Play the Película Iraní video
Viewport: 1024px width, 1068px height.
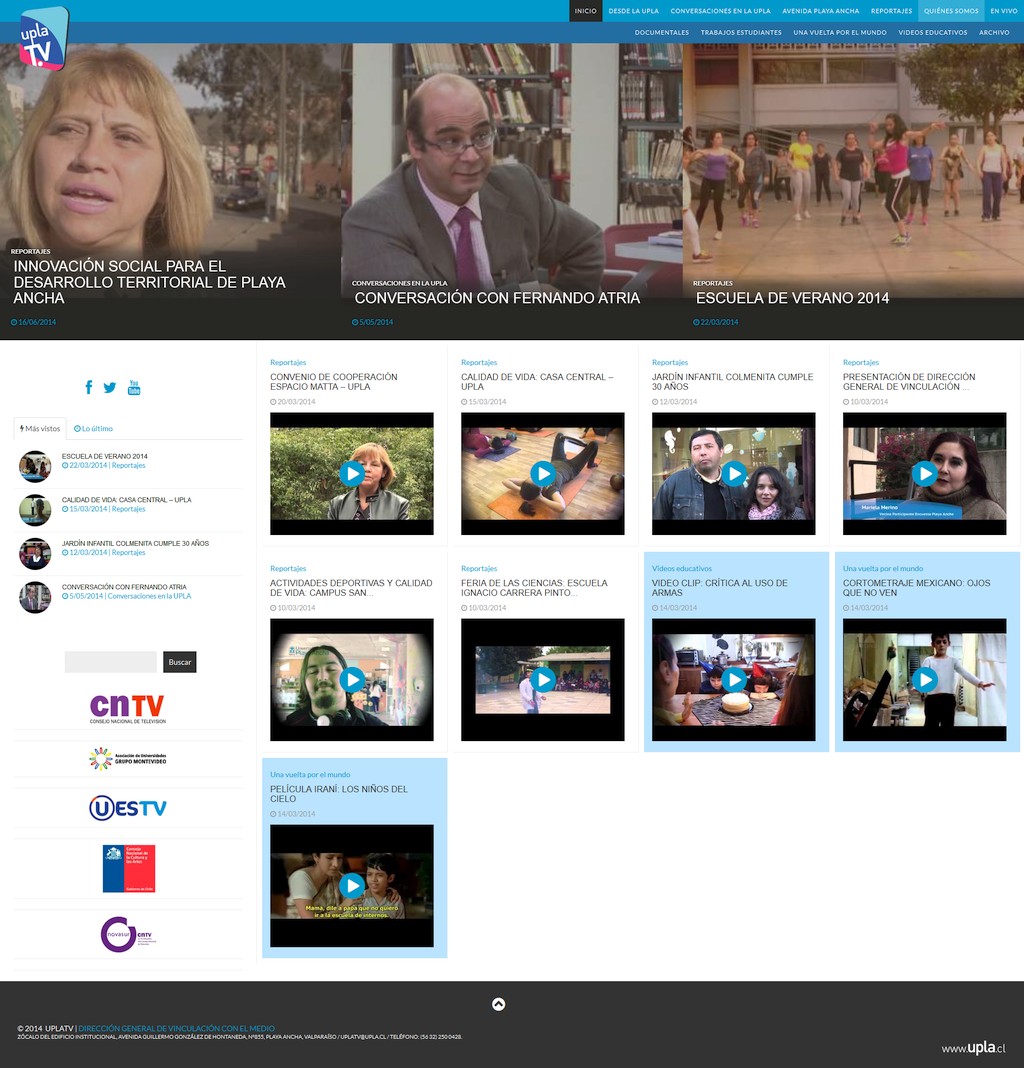point(351,886)
